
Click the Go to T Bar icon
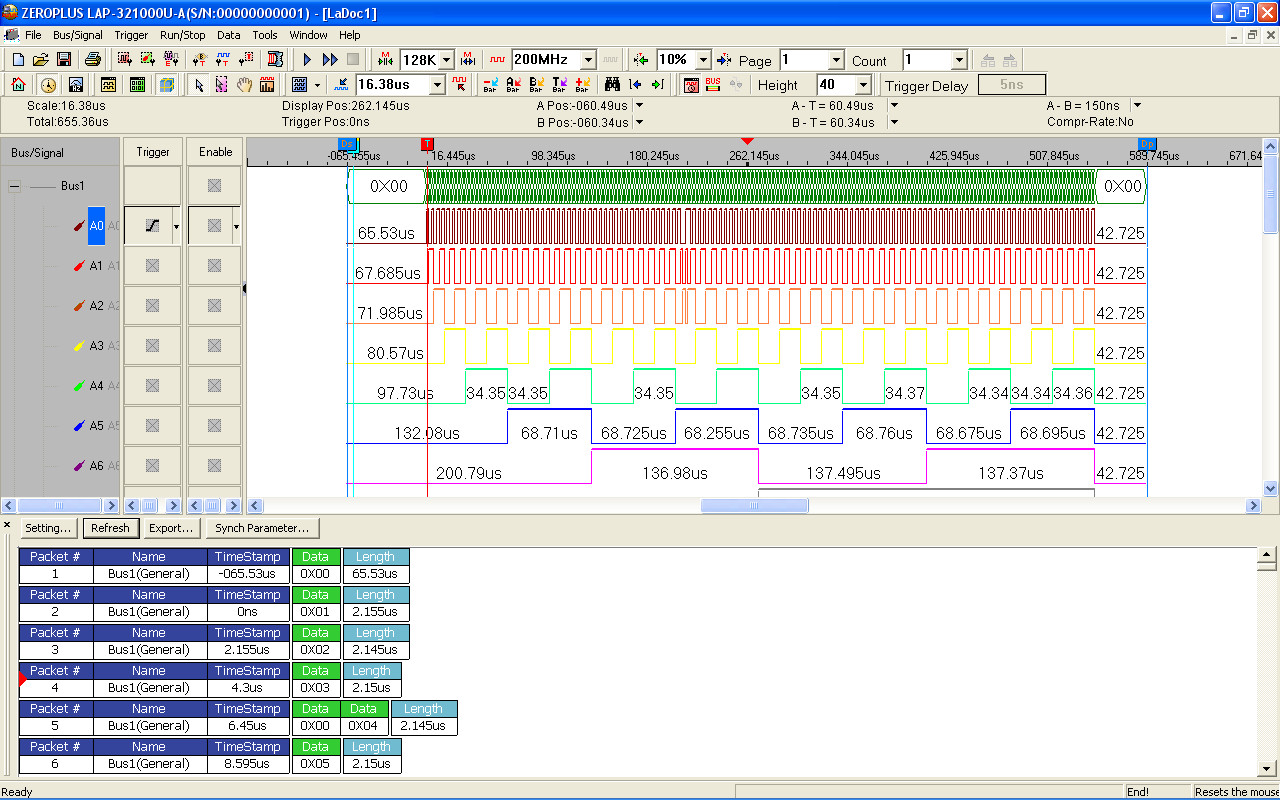[x=559, y=85]
